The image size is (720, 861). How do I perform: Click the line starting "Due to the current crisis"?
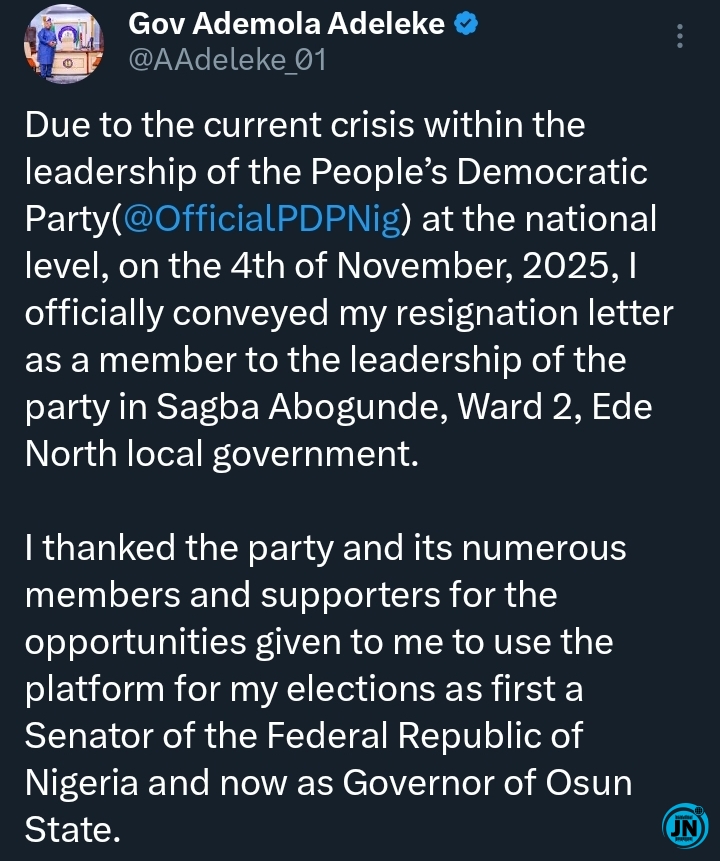tap(304, 127)
